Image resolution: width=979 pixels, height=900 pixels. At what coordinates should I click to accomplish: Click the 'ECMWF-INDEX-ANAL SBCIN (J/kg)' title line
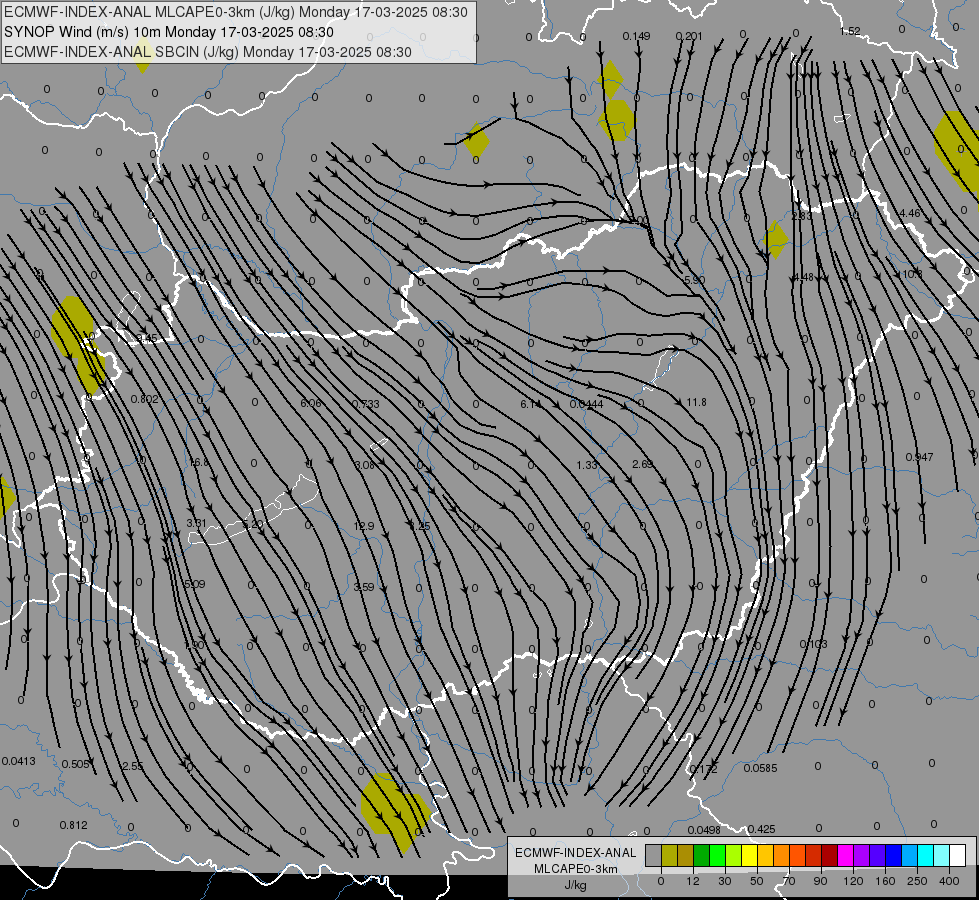208,52
